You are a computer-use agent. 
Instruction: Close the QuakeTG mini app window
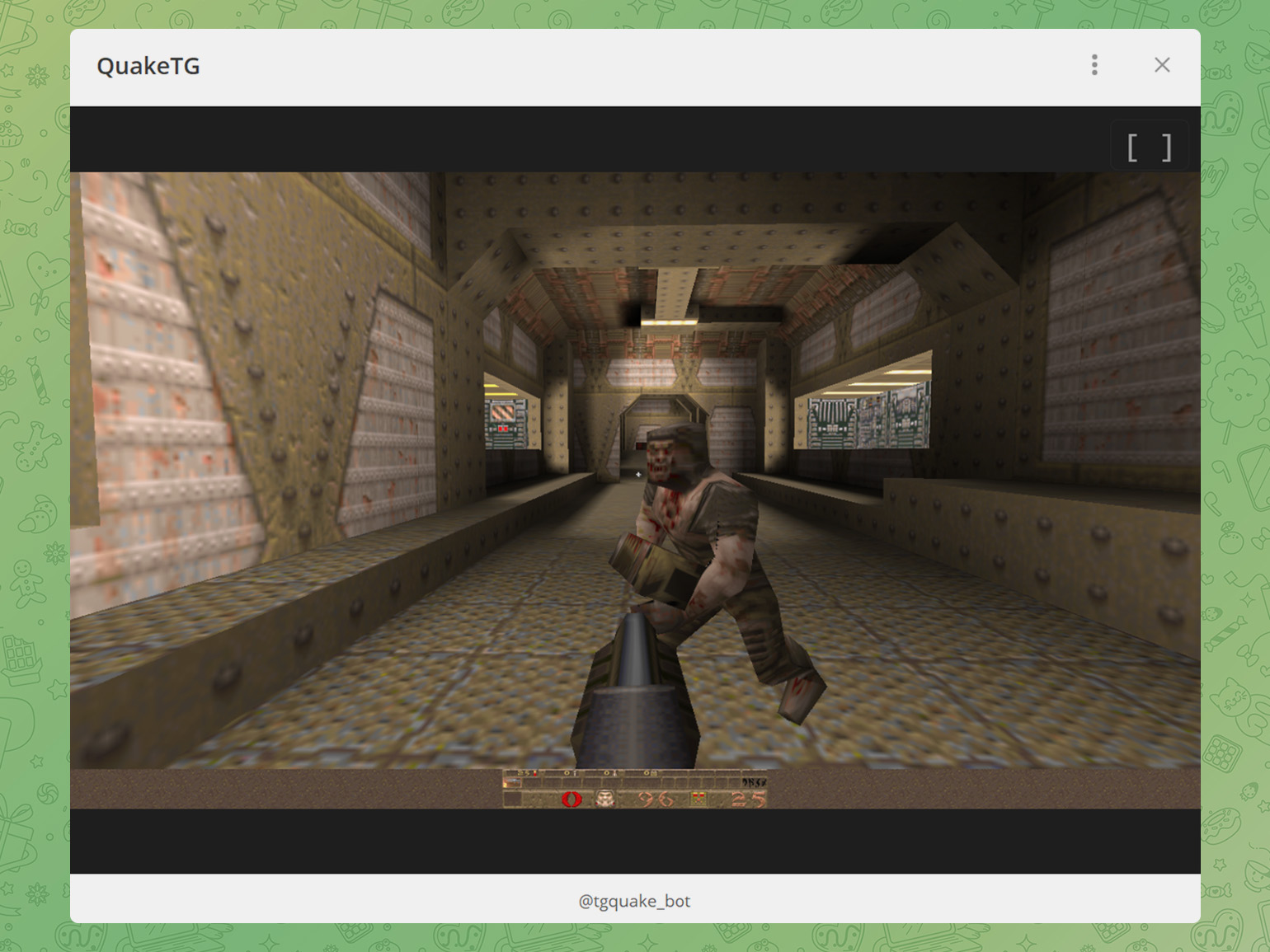click(x=1162, y=65)
